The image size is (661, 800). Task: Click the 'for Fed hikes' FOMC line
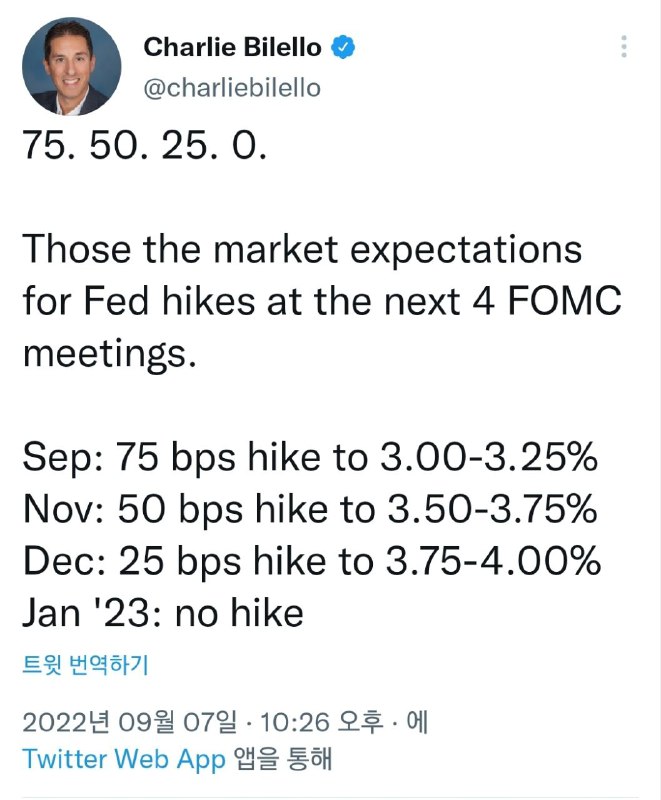pyautogui.click(x=322, y=301)
